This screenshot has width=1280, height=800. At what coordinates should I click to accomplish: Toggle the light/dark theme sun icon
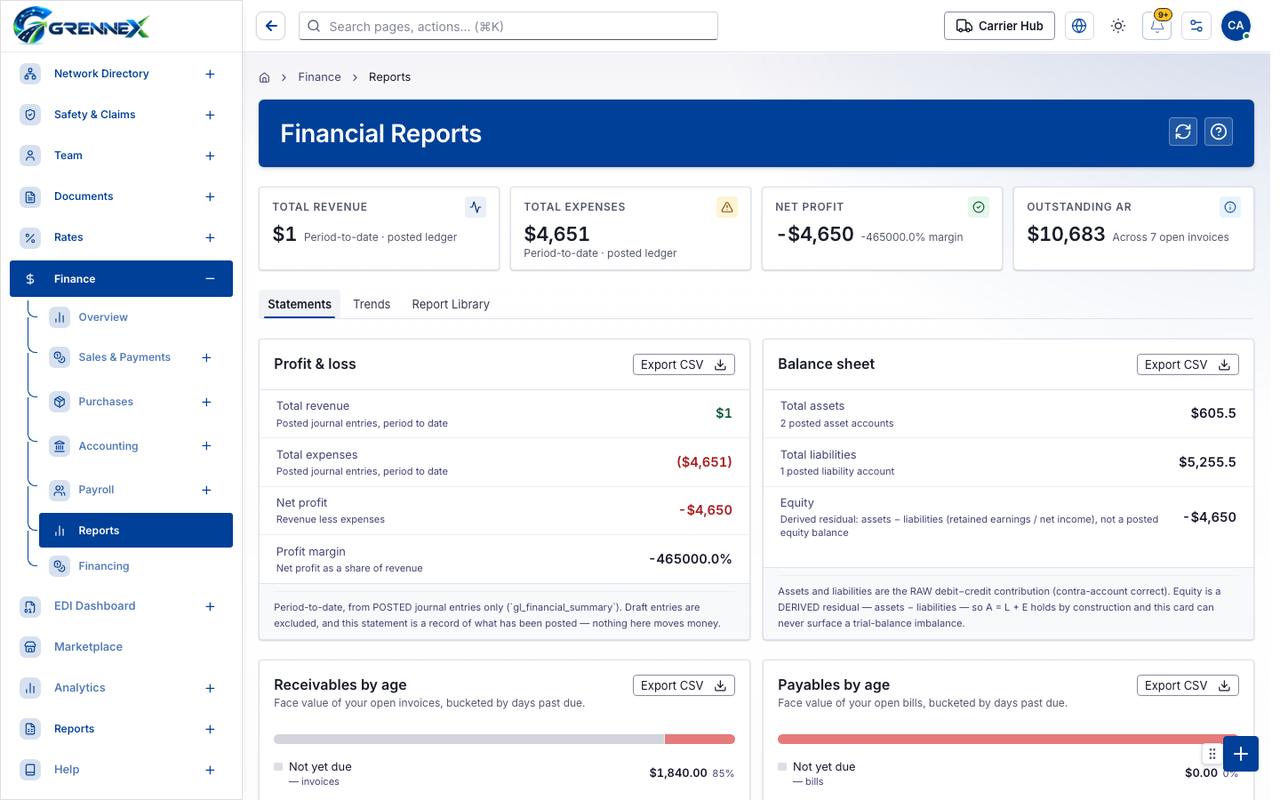[1118, 26]
